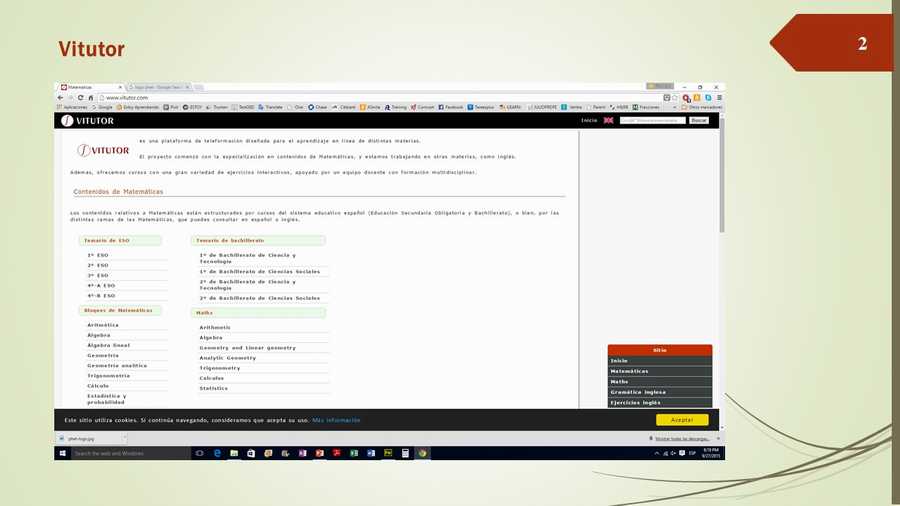The height and width of the screenshot is (506, 900).
Task: Open 1º de Bachillerato de Ciencias Sociales
Action: click(259, 271)
